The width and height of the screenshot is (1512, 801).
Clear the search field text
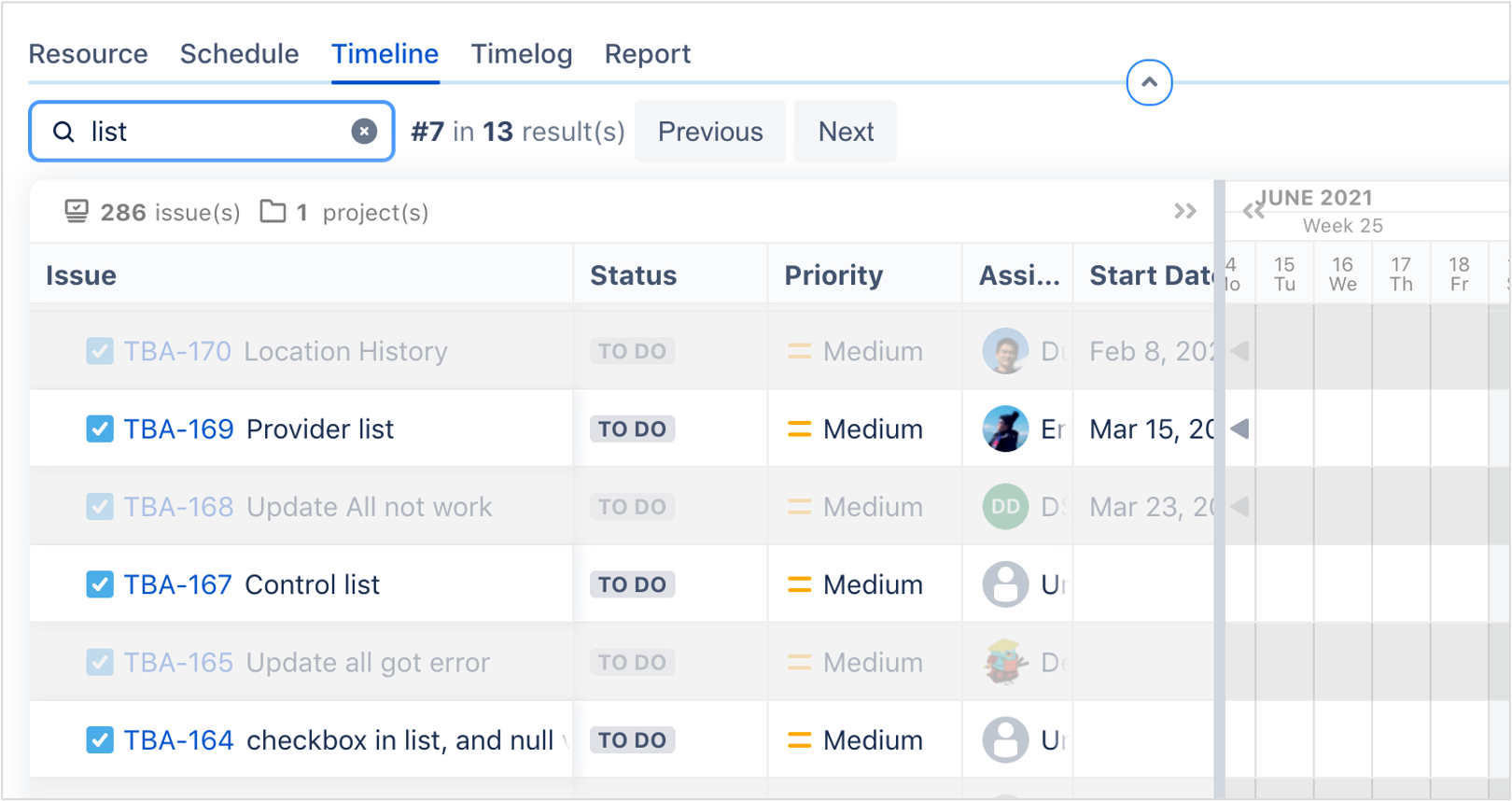[x=364, y=132]
